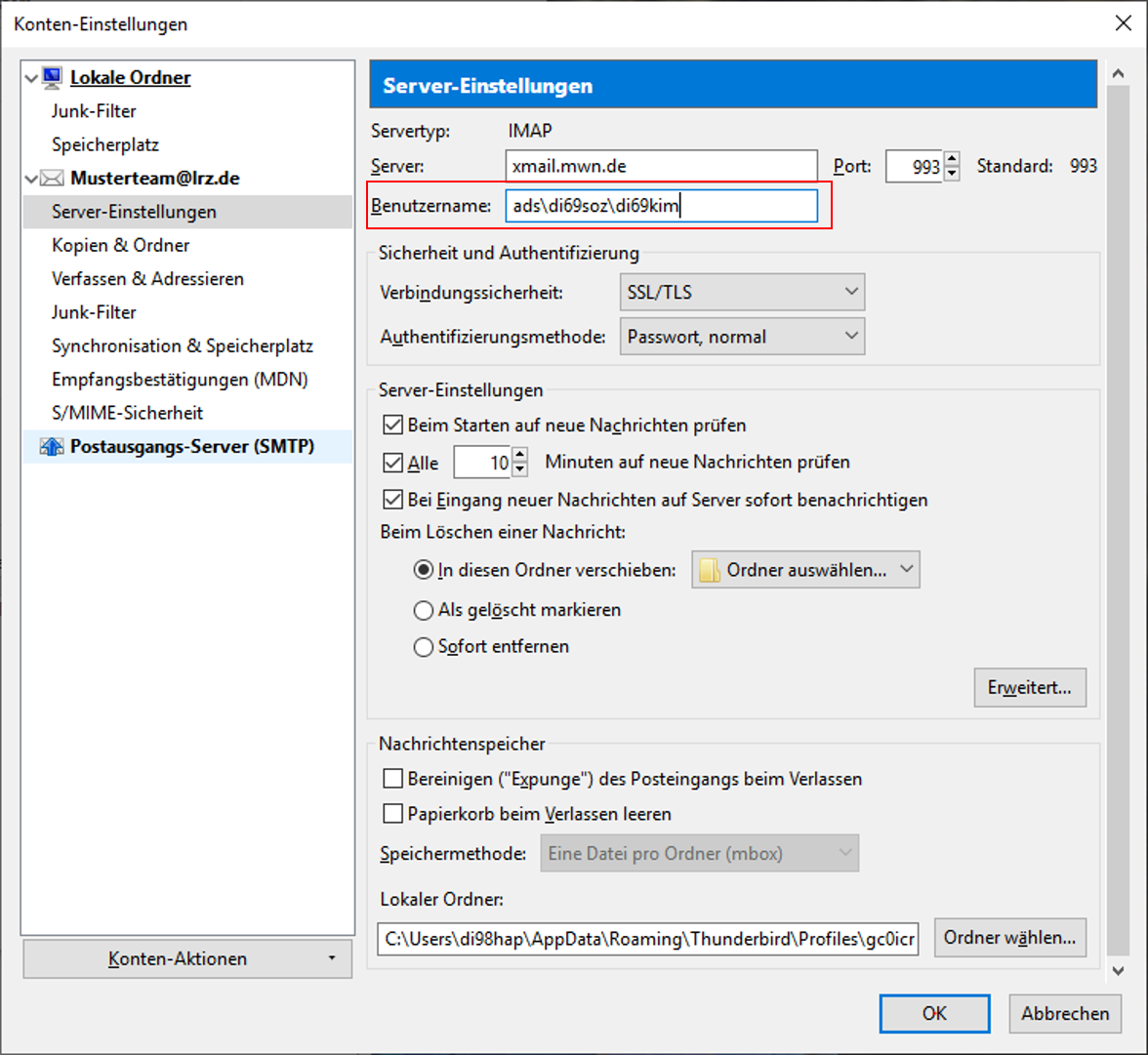Disable checking for new messages at startup
The width and height of the screenshot is (1148, 1055).
click(393, 426)
